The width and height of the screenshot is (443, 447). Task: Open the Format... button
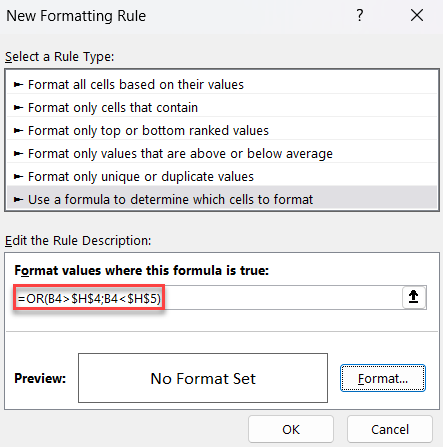(x=383, y=378)
